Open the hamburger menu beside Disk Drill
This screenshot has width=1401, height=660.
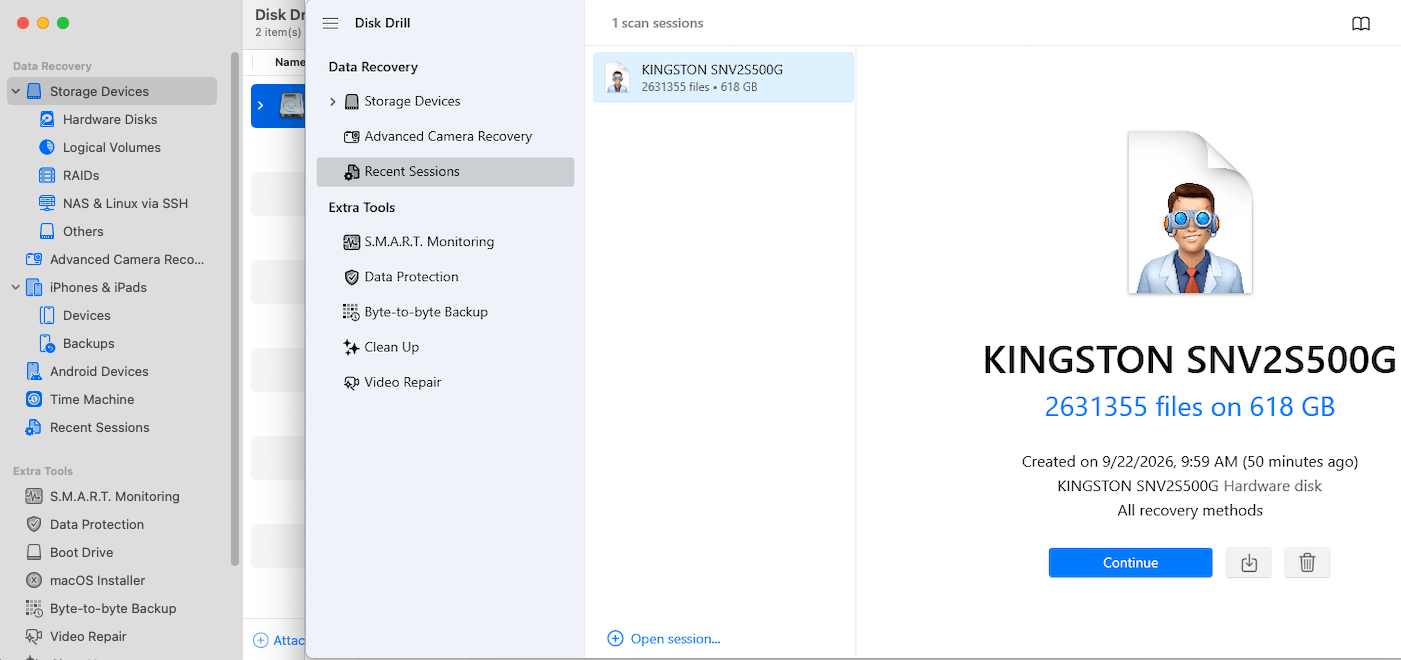[330, 23]
